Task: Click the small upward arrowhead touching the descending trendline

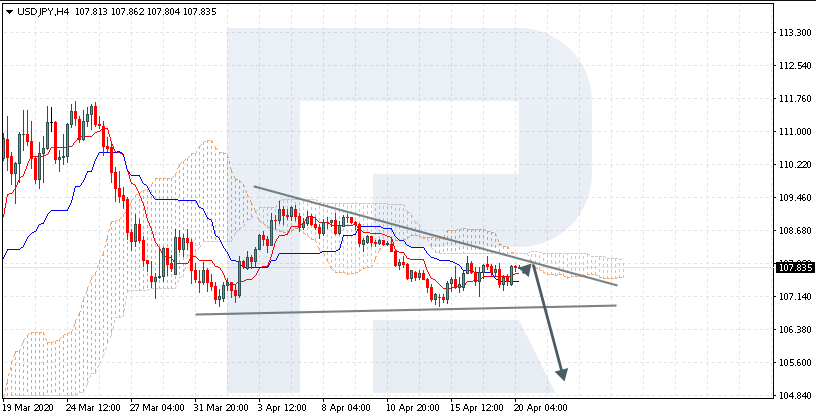Action: point(524,268)
